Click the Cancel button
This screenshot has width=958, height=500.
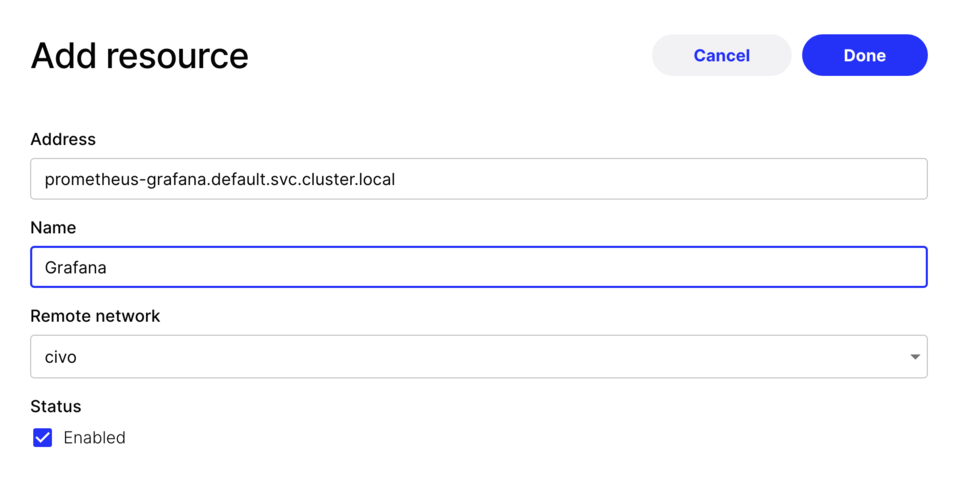coord(722,55)
